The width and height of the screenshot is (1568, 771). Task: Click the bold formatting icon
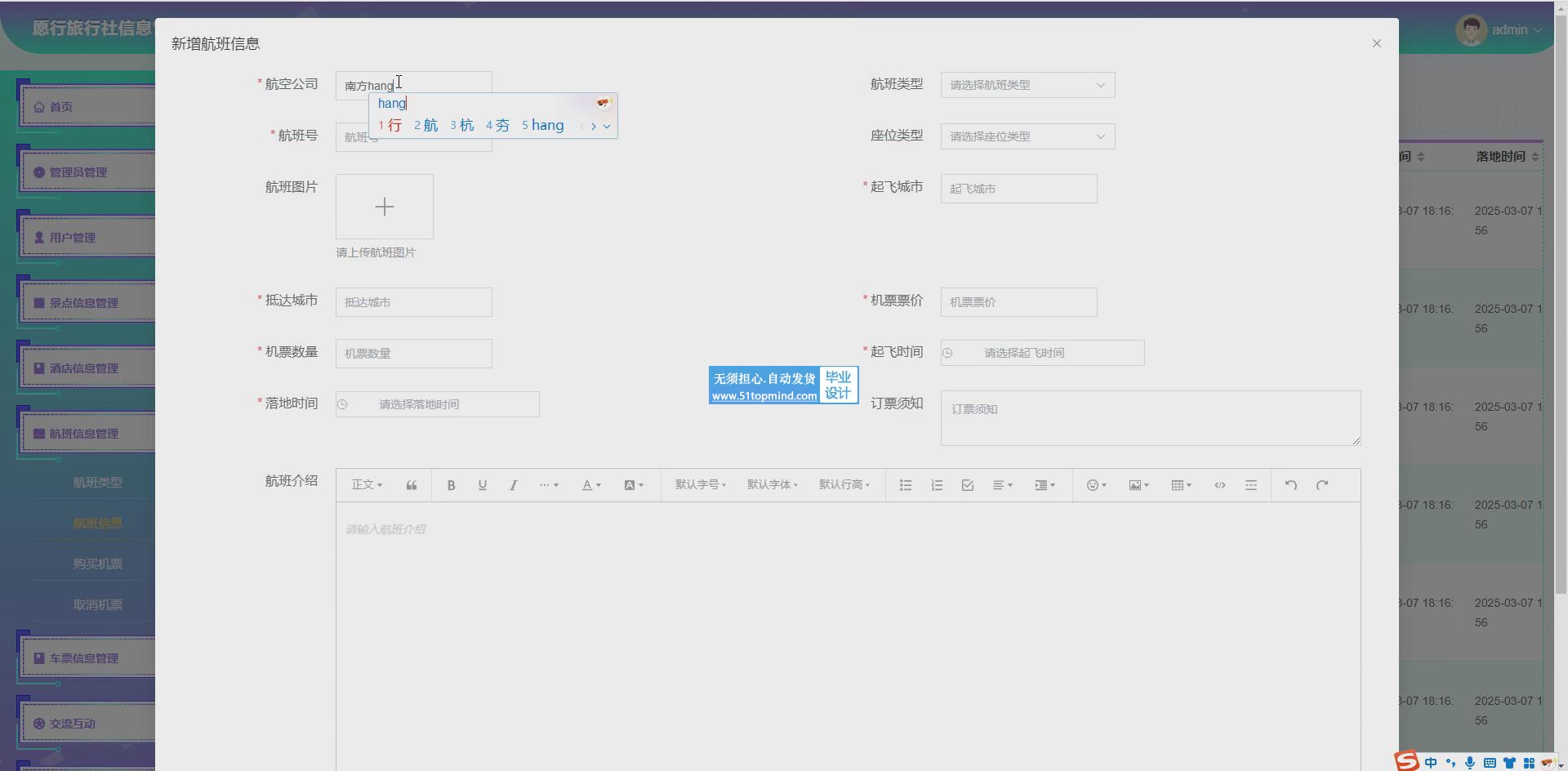click(x=451, y=485)
